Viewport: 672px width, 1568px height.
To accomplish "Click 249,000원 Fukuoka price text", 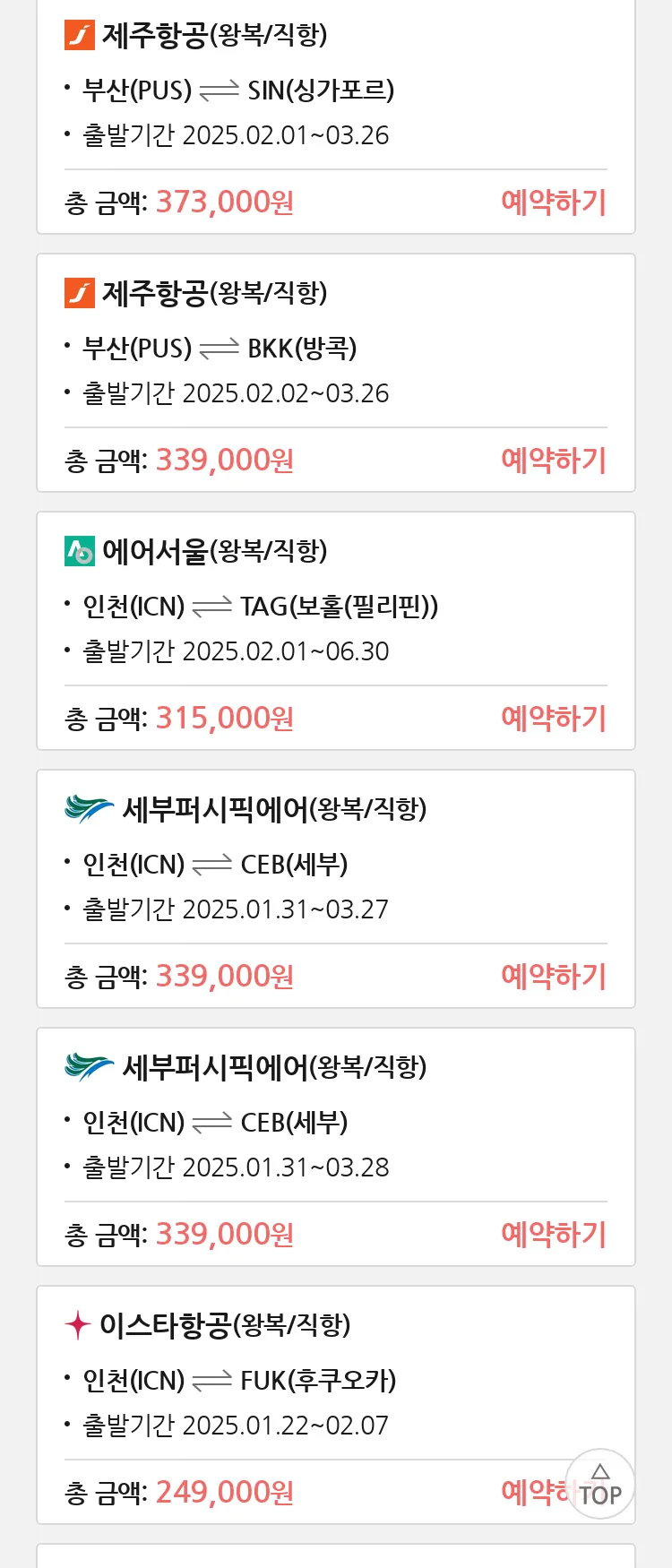I will (x=225, y=1492).
